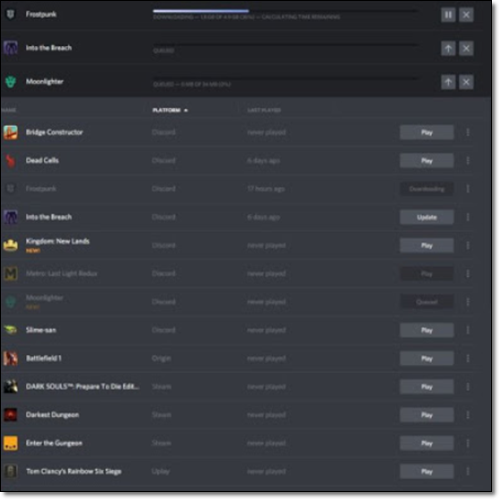The image size is (500, 500).
Task: Click the Uplay platform label for Rainbow Six
Action: click(161, 472)
